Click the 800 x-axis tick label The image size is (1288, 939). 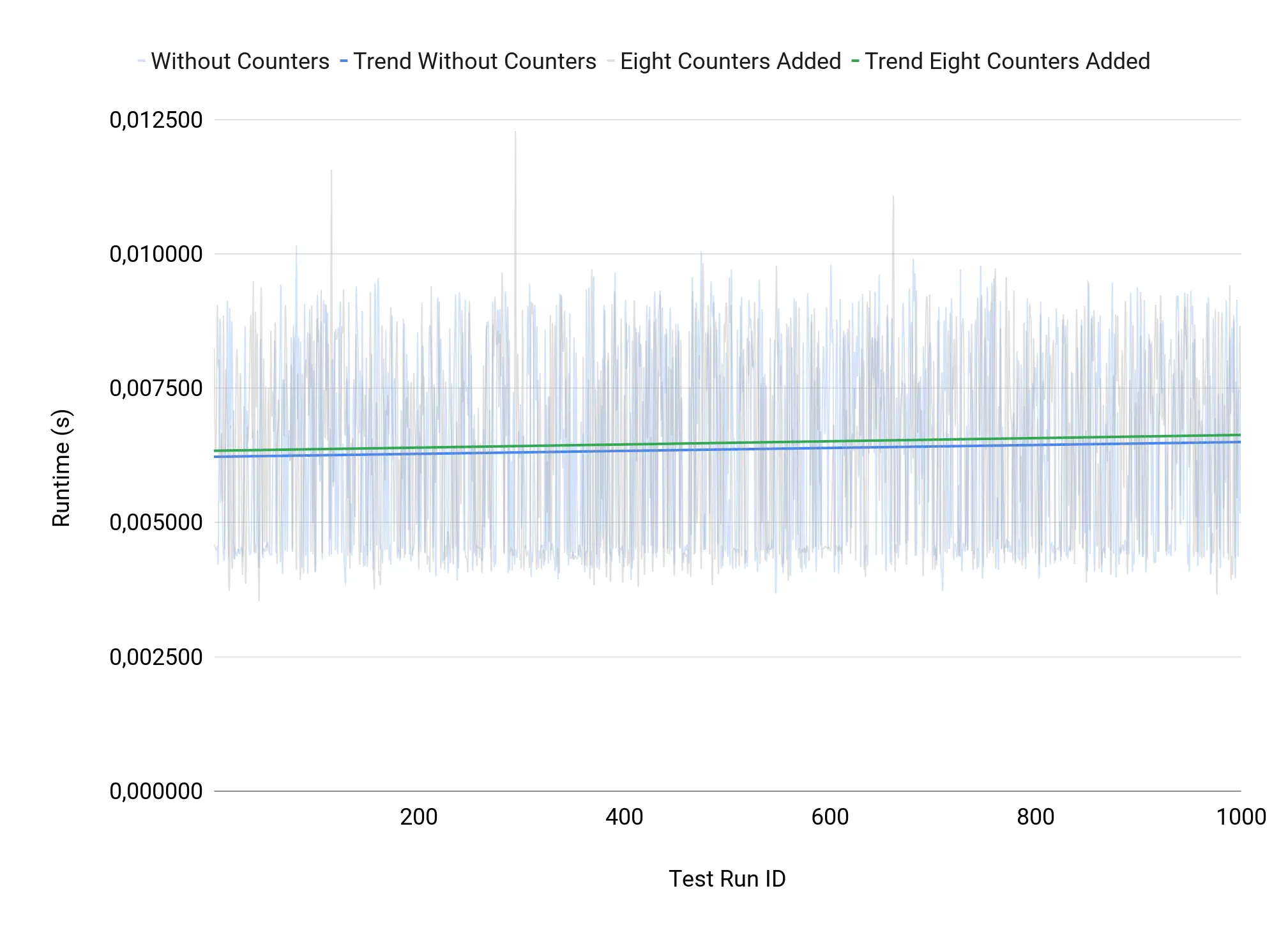[1036, 817]
